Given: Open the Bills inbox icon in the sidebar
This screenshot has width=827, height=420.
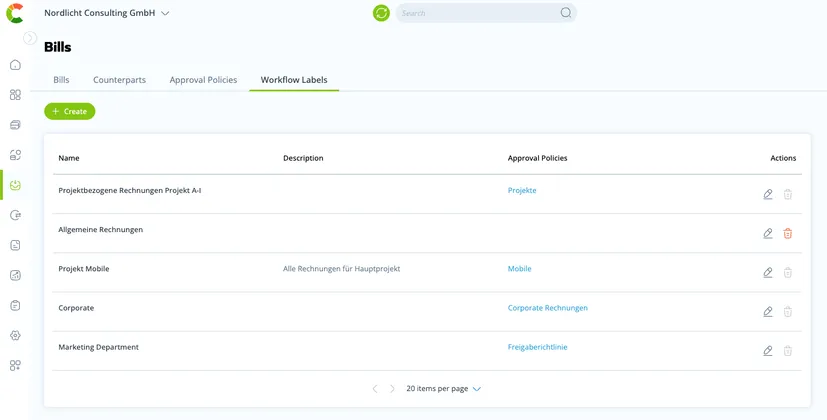Looking at the screenshot, I should click(x=15, y=185).
